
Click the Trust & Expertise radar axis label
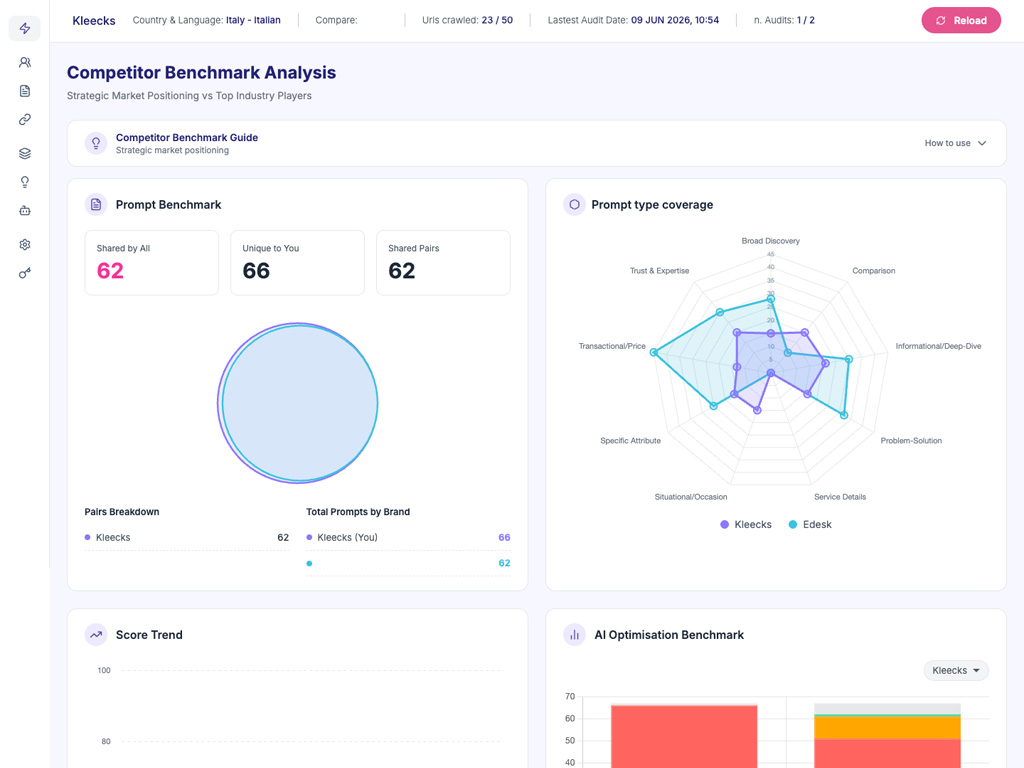pos(659,270)
